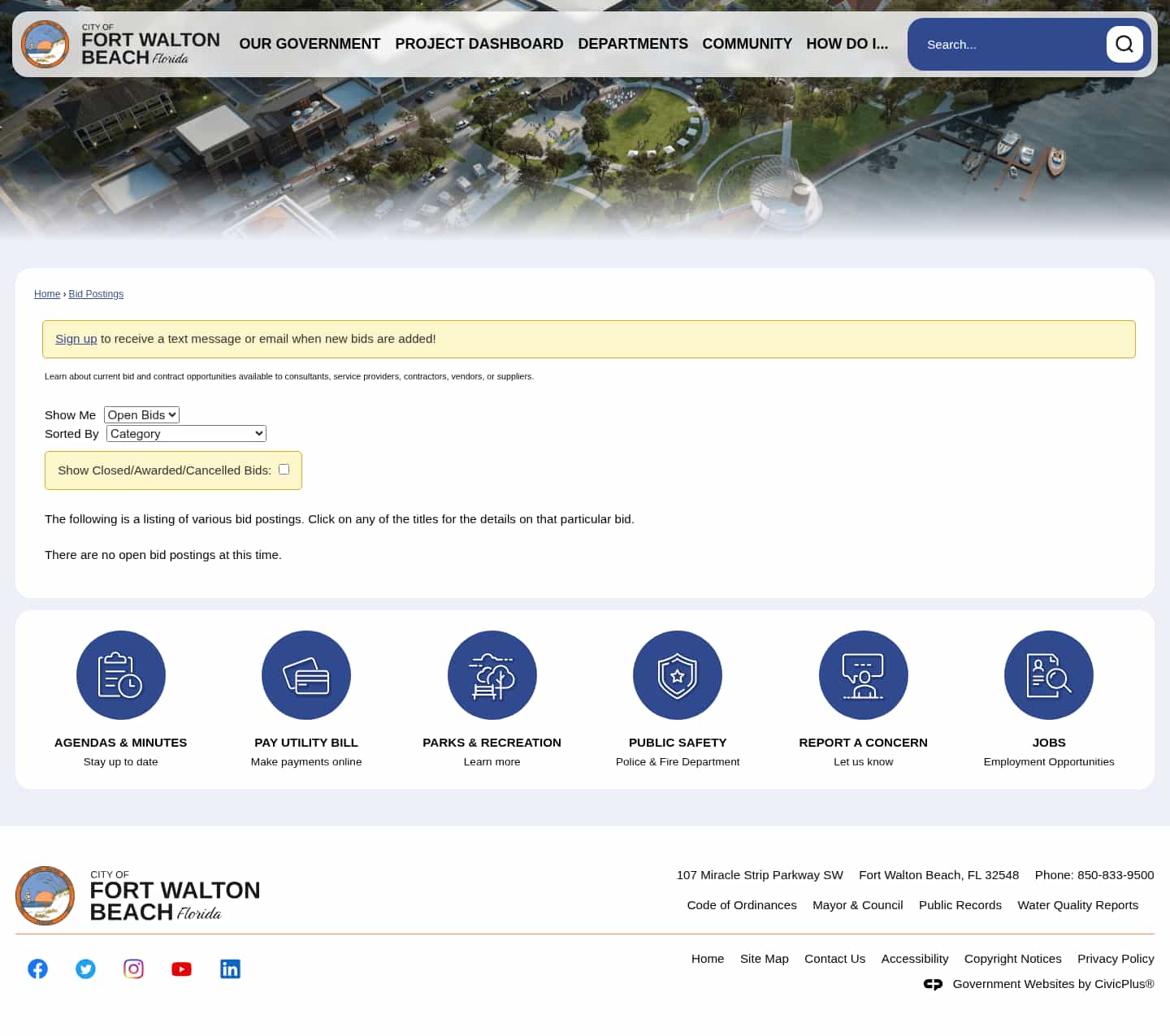Click the Agendas & Minutes title text
Viewport: 1170px width, 1036px height.
pyautogui.click(x=120, y=743)
